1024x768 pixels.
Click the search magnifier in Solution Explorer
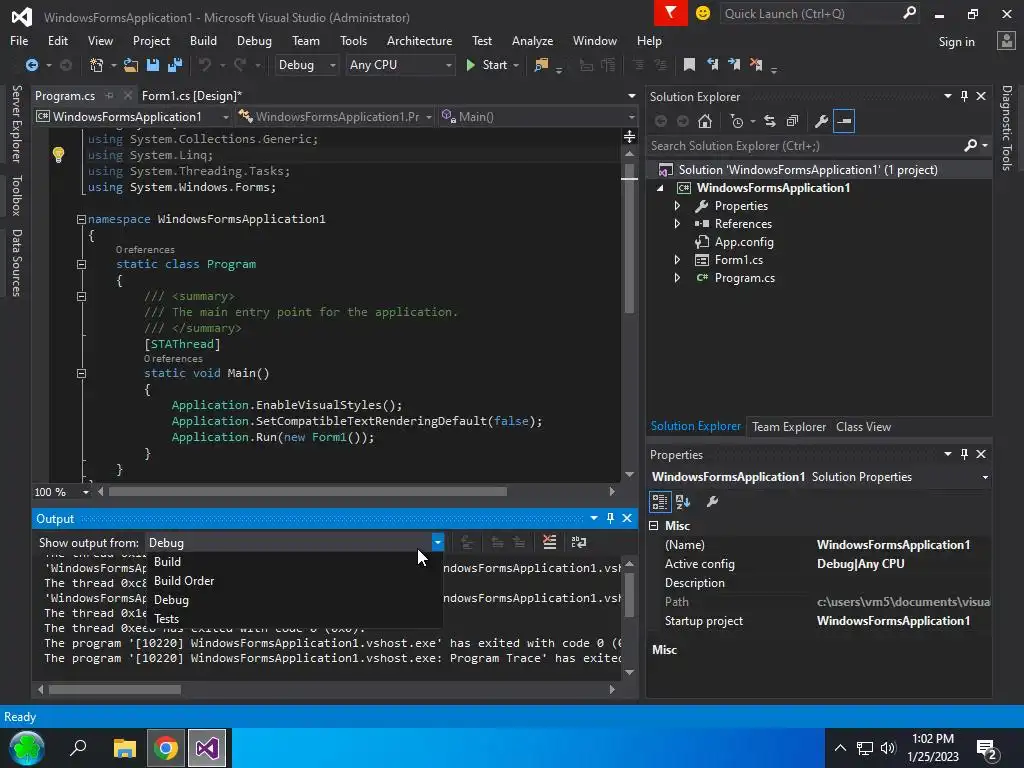tap(971, 145)
